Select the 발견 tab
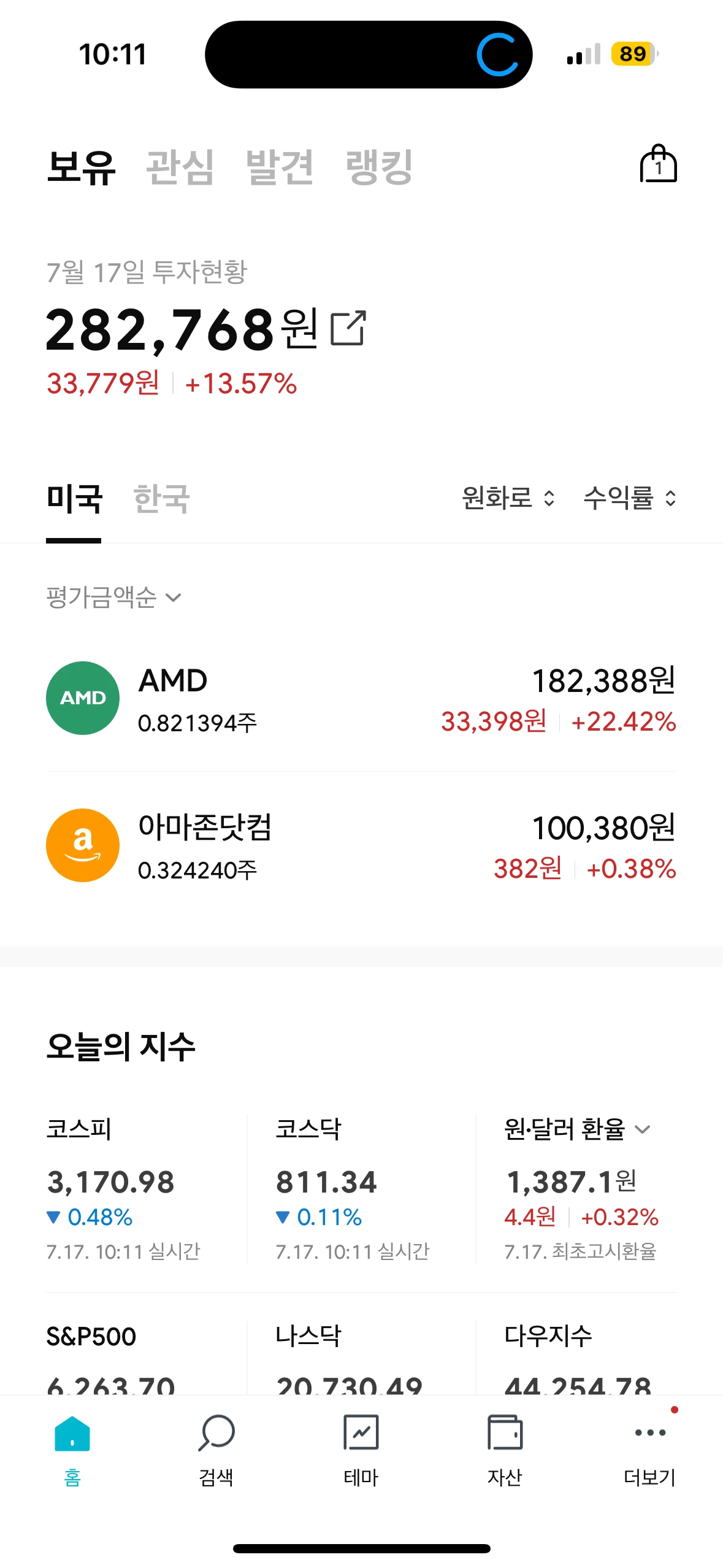 (280, 167)
